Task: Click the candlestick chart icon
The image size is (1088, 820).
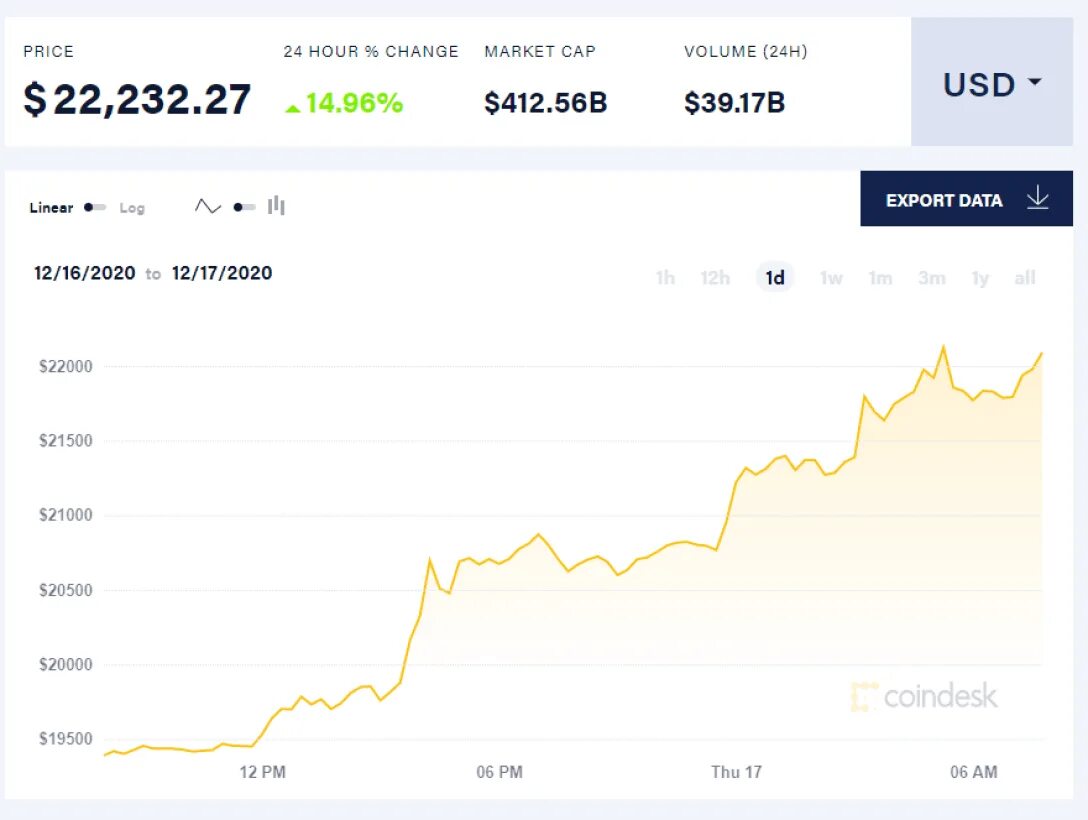Action: click(x=276, y=205)
